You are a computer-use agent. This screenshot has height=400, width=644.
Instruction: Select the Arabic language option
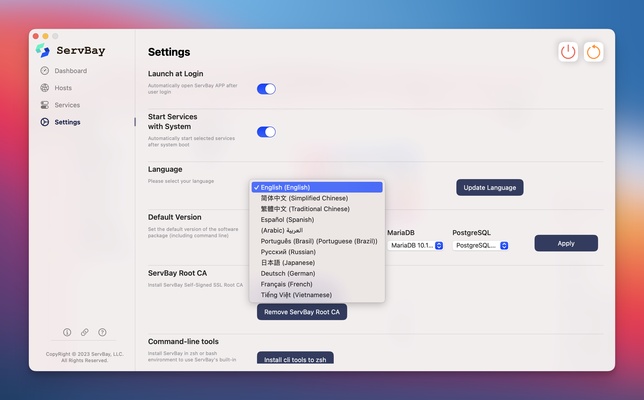[x=317, y=230]
